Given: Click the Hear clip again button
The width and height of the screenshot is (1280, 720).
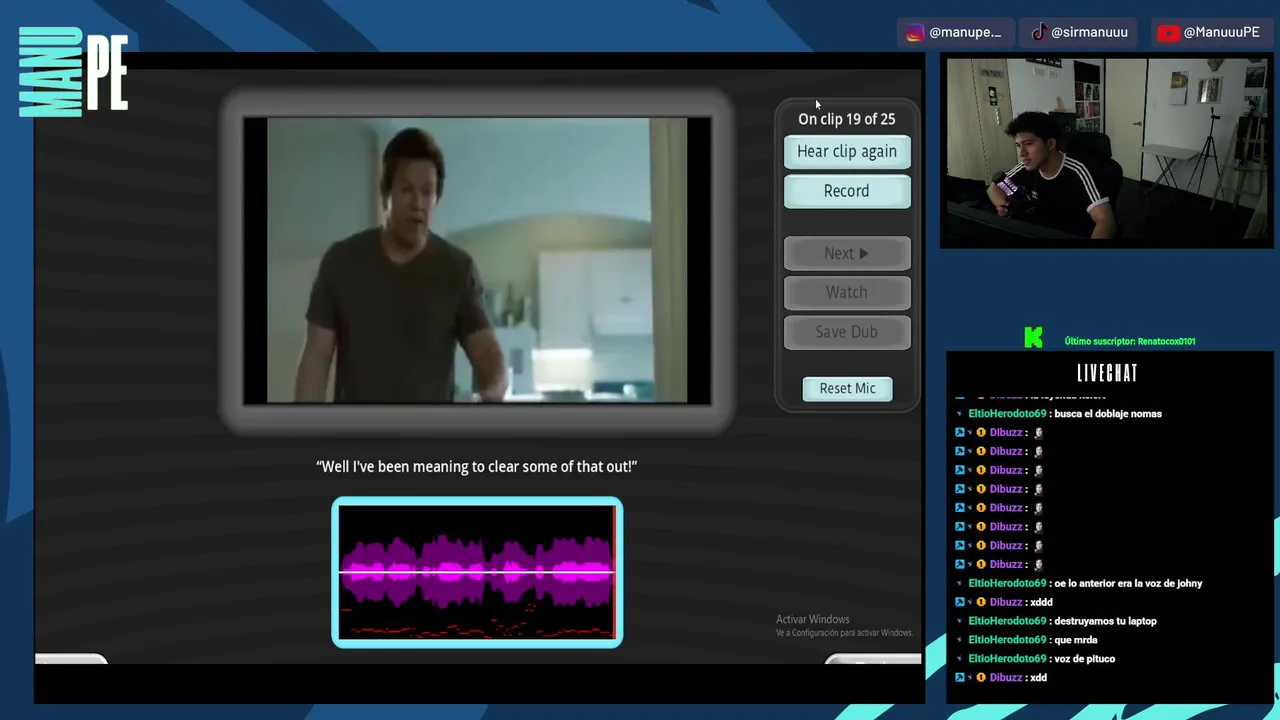Looking at the screenshot, I should 847,152.
